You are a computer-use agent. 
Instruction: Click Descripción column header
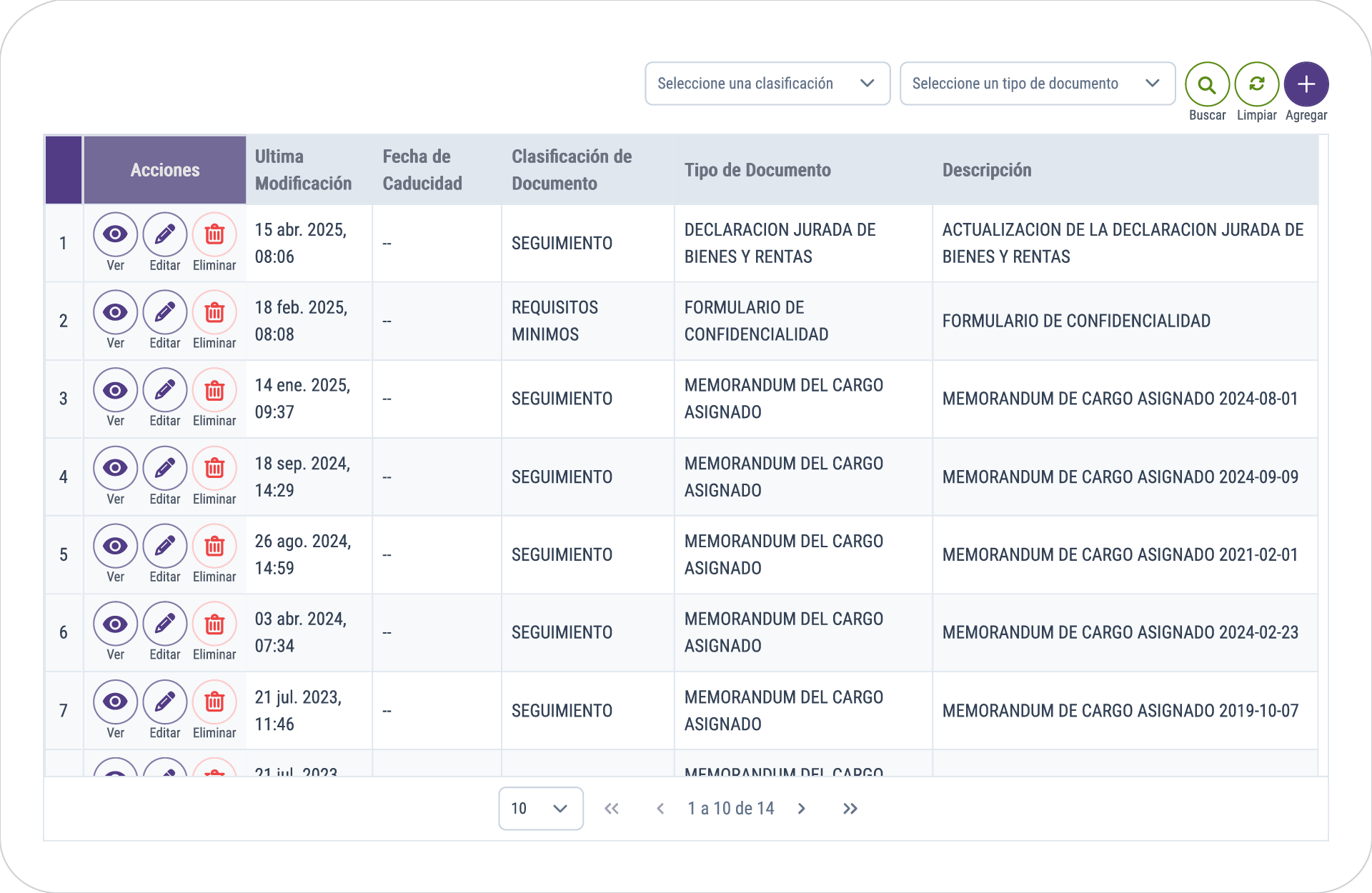point(986,170)
